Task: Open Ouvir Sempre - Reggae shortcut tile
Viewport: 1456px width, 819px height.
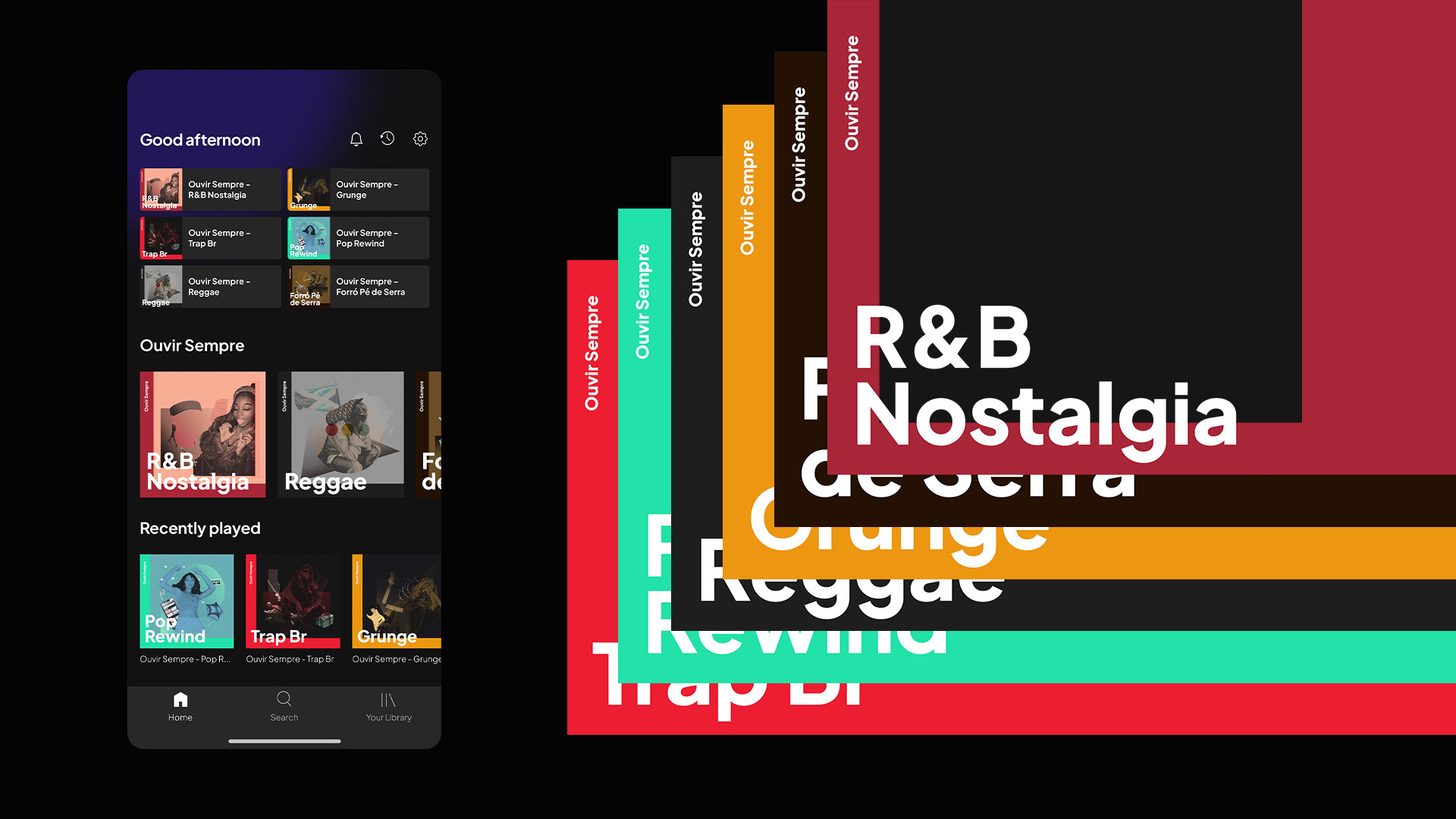Action: point(210,287)
